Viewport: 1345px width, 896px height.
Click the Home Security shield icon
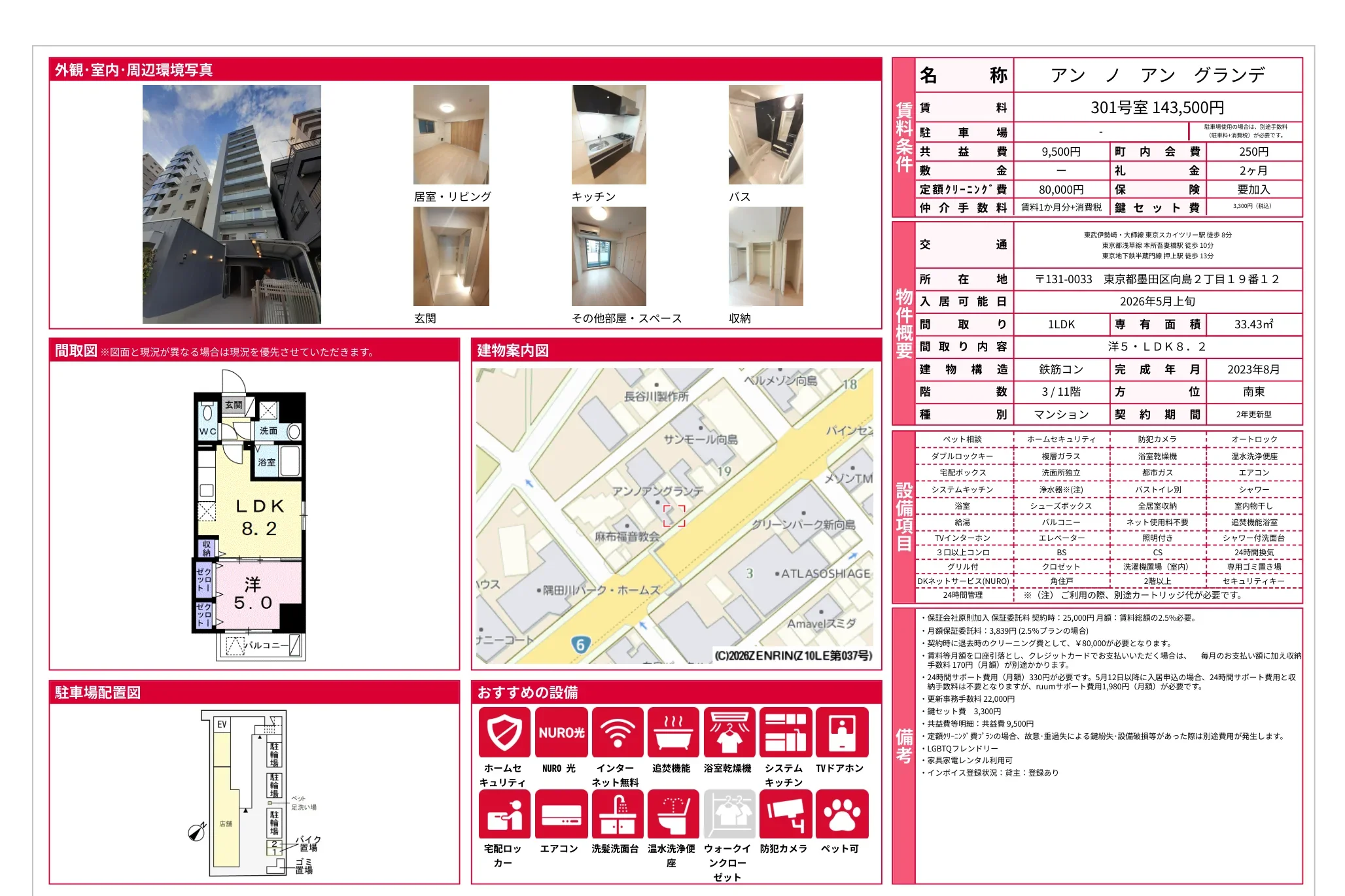[x=504, y=732]
